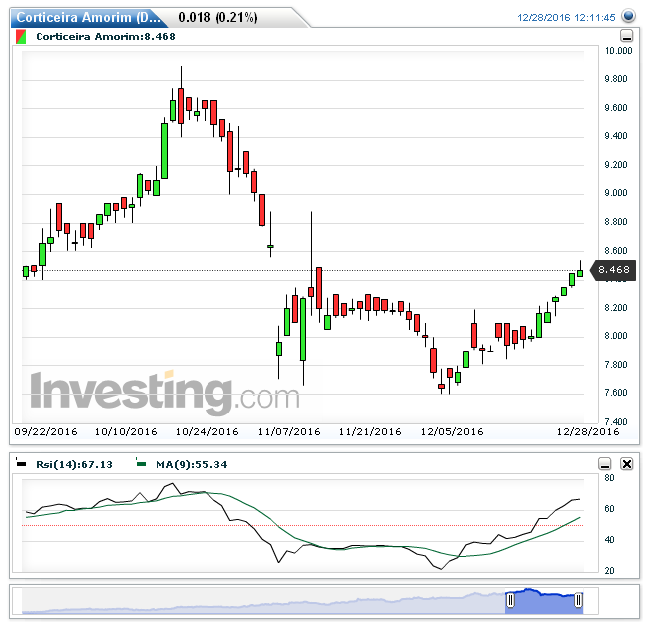Click the green MA(9) legend marker
Image resolution: width=650 pixels, height=627 pixels.
click(x=141, y=462)
